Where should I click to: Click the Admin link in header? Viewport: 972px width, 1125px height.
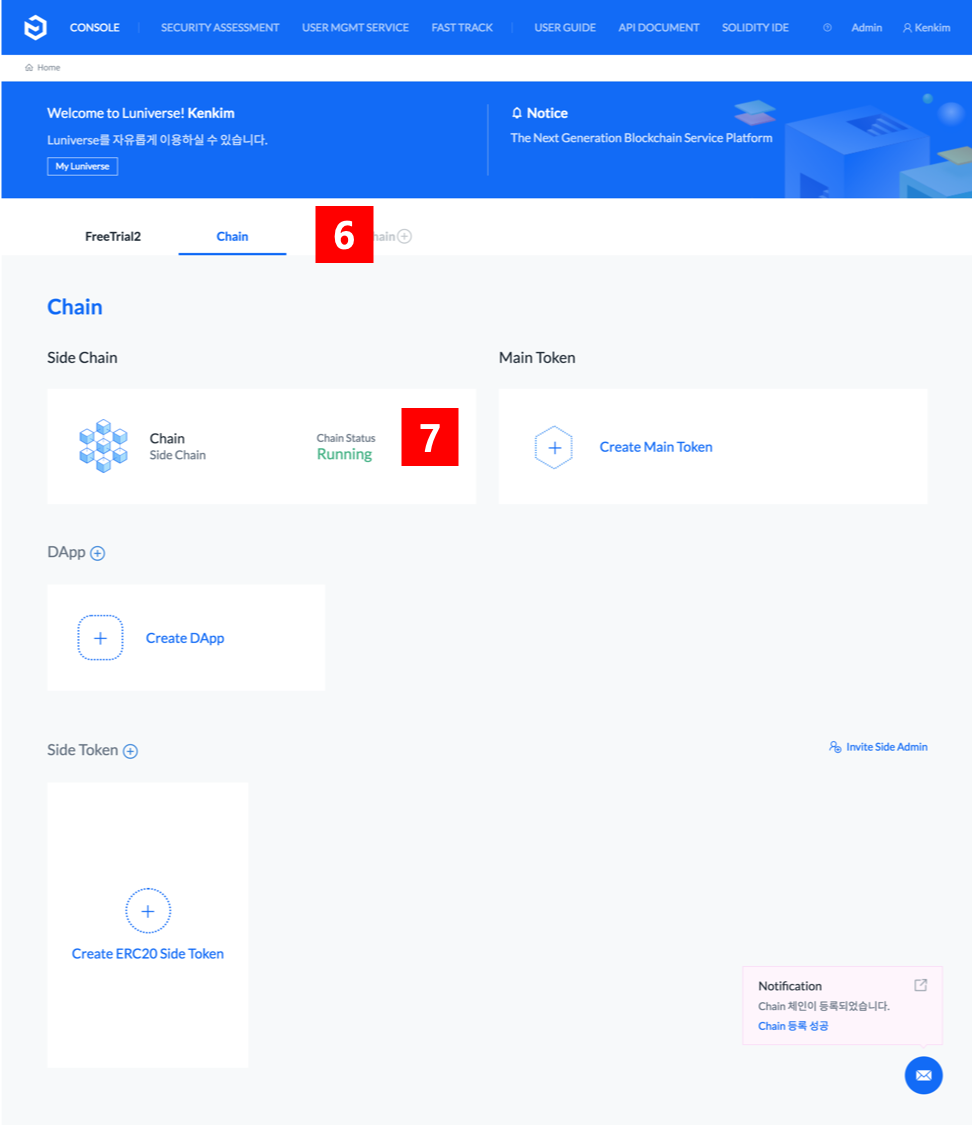pyautogui.click(x=867, y=27)
